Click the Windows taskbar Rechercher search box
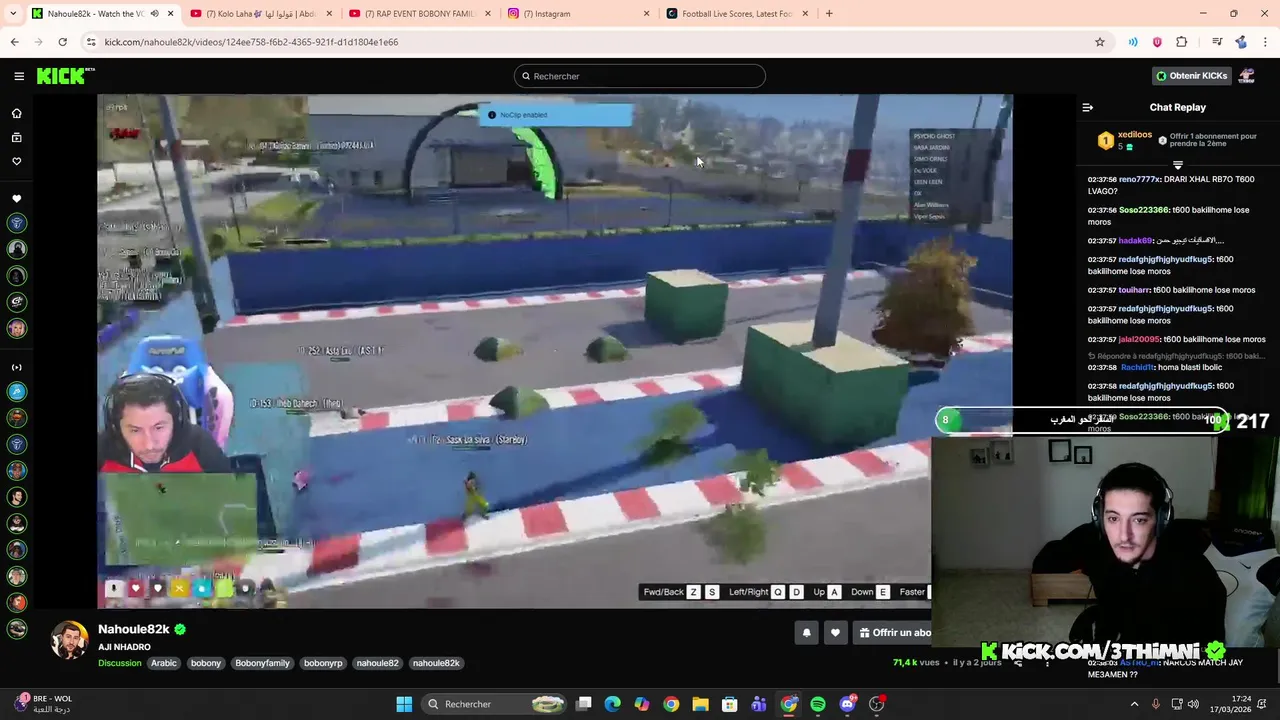Image resolution: width=1280 pixels, height=720 pixels. tap(495, 704)
